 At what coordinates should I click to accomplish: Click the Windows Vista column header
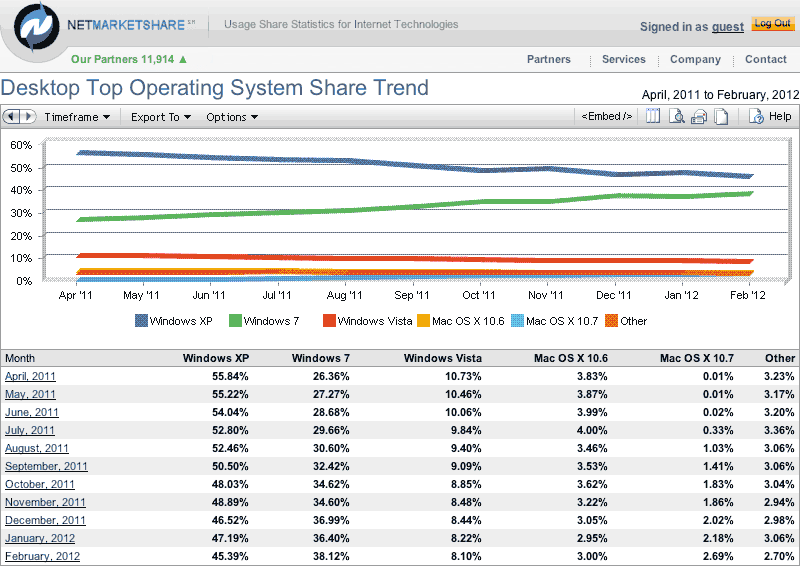point(442,358)
